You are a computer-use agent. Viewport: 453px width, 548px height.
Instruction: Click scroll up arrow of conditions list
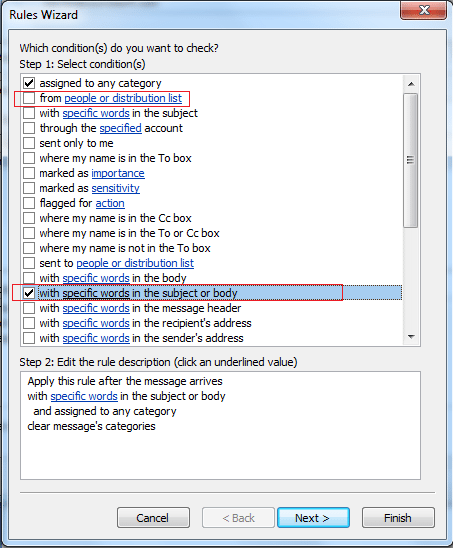pos(411,84)
